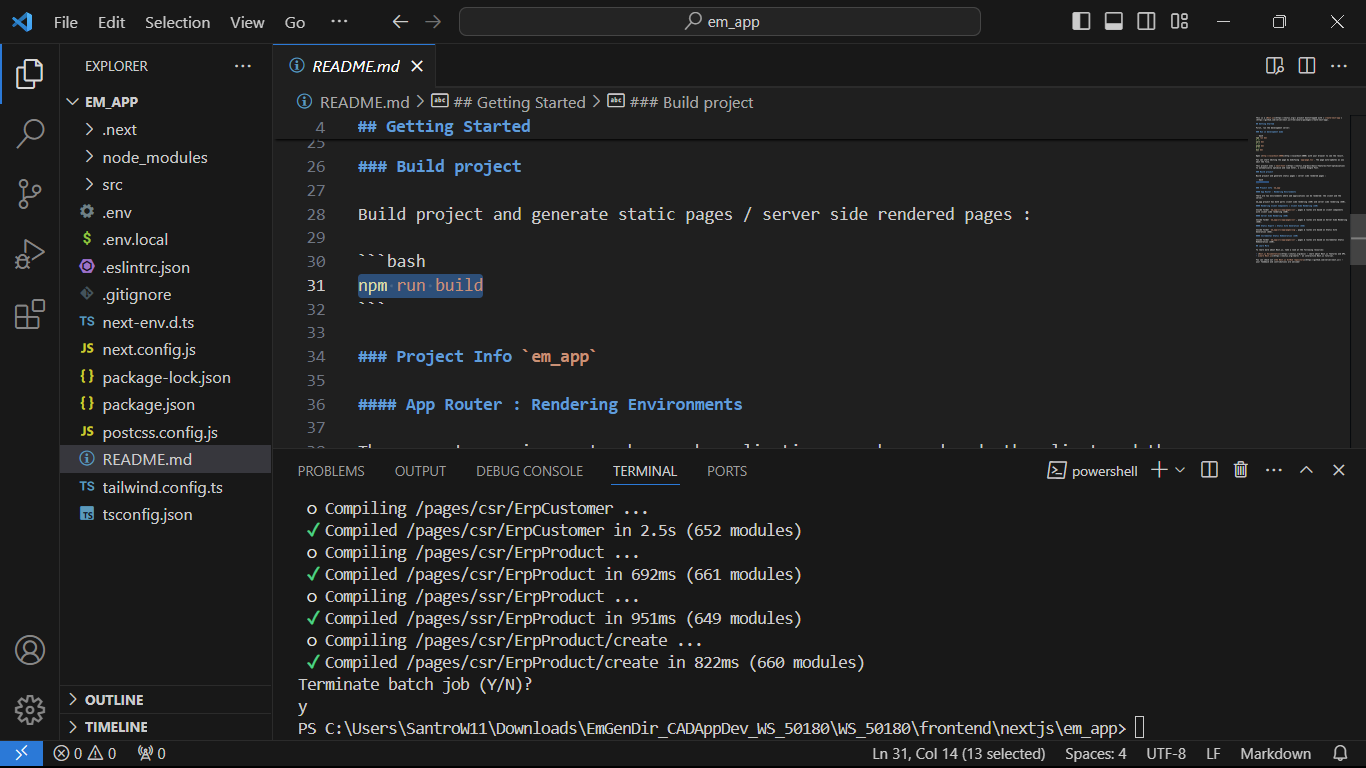Image resolution: width=1366 pixels, height=768 pixels.
Task: Open editor more actions ellipsis
Action: pos(1338,66)
